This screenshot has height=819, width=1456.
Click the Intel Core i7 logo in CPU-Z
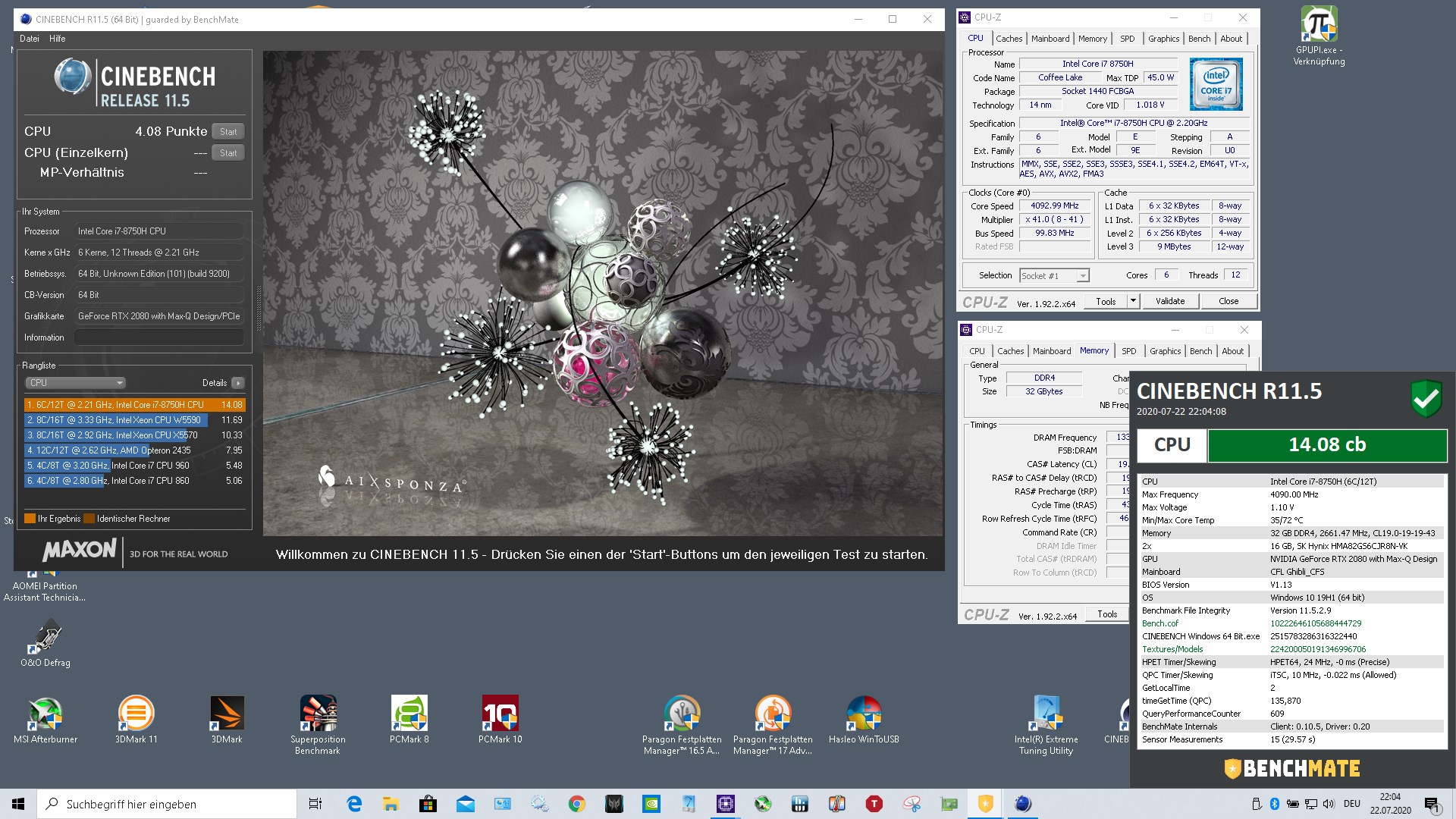(x=1216, y=84)
